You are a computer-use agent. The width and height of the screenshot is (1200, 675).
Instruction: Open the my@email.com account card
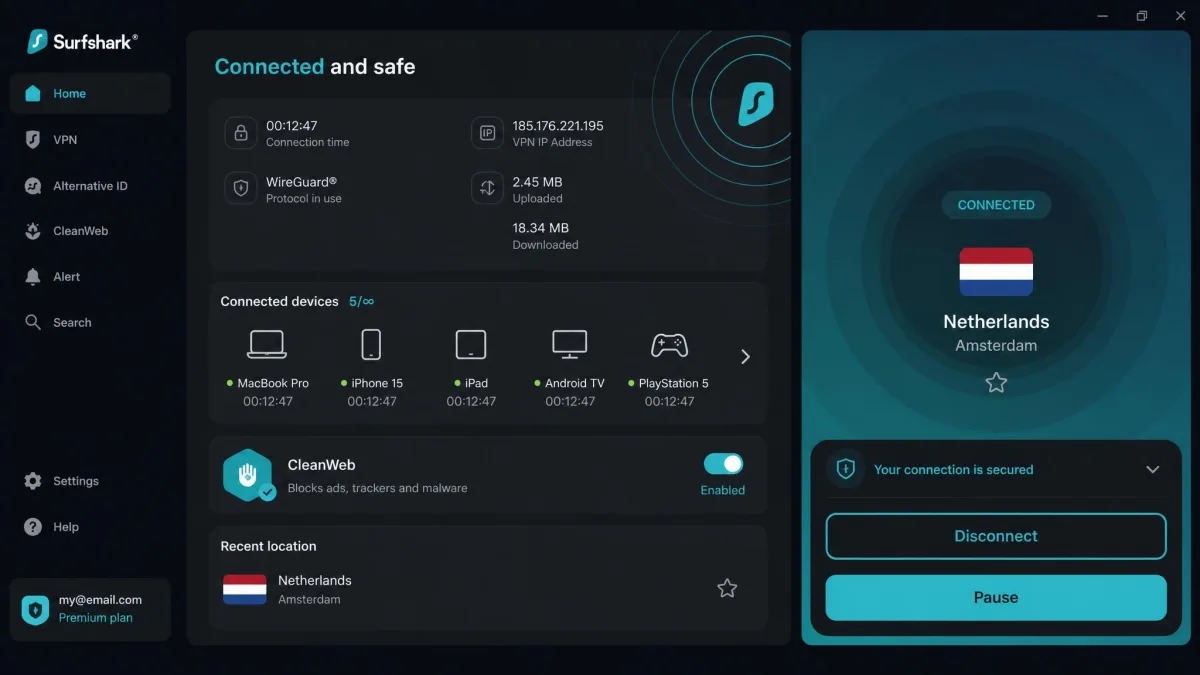(x=90, y=609)
